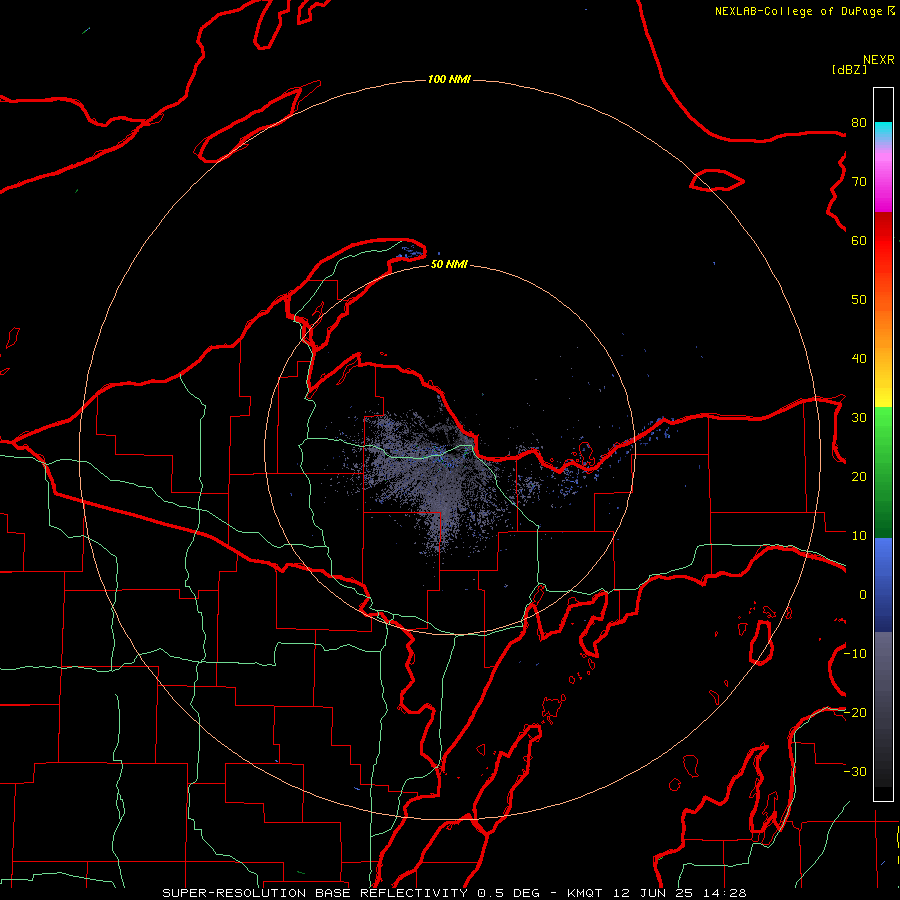Click the 'SUPER-RESOLUTION BASE REFLECTIVITY' caption text
The width and height of the screenshot is (900, 900).
pos(315,893)
